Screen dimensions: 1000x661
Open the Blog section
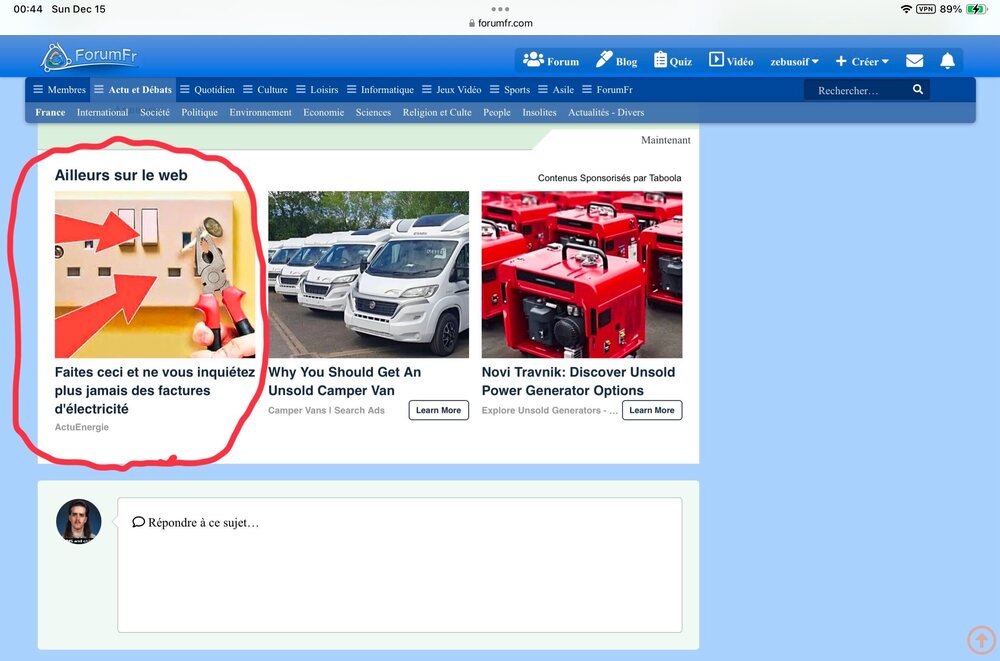click(x=616, y=61)
